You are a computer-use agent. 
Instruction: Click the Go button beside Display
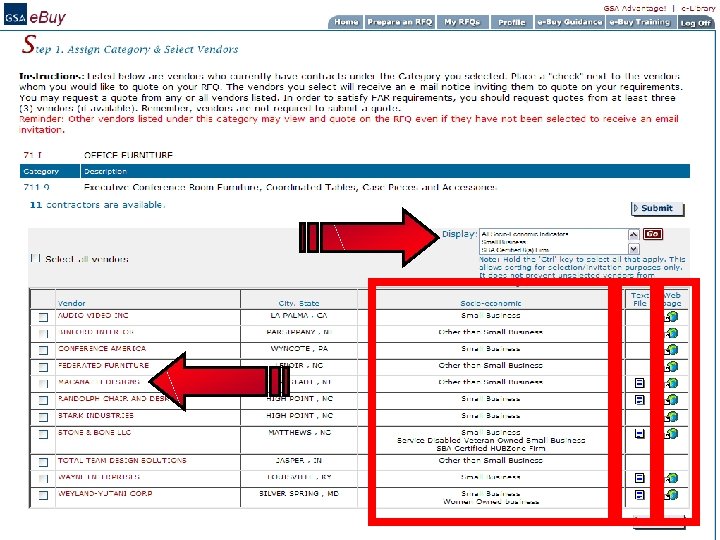pos(652,234)
